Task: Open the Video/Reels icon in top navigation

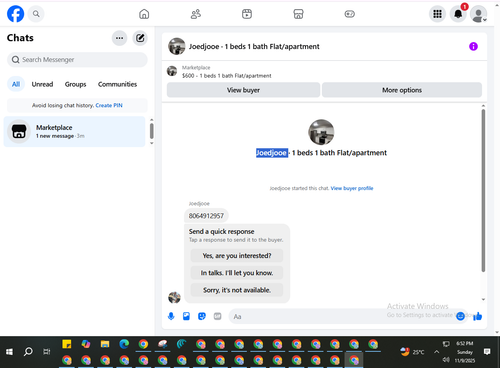Action: (247, 14)
